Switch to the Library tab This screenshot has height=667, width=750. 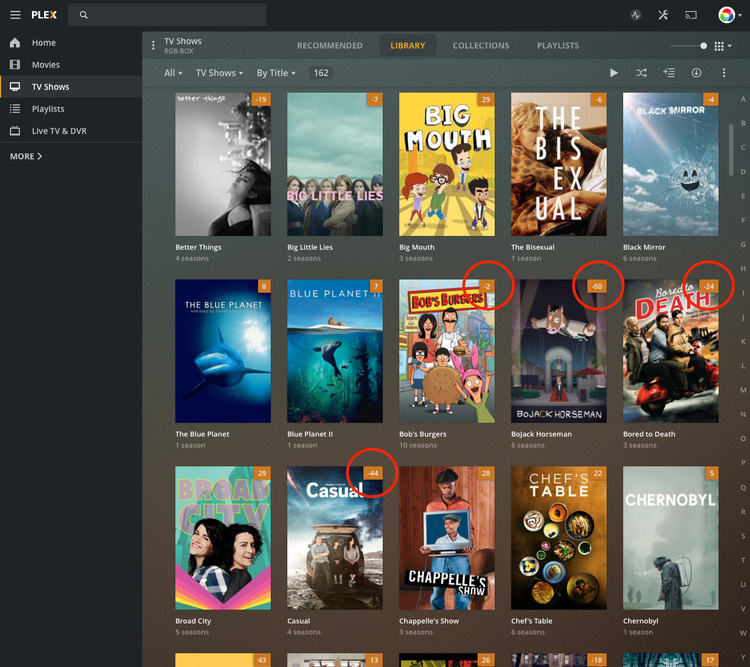pos(408,45)
